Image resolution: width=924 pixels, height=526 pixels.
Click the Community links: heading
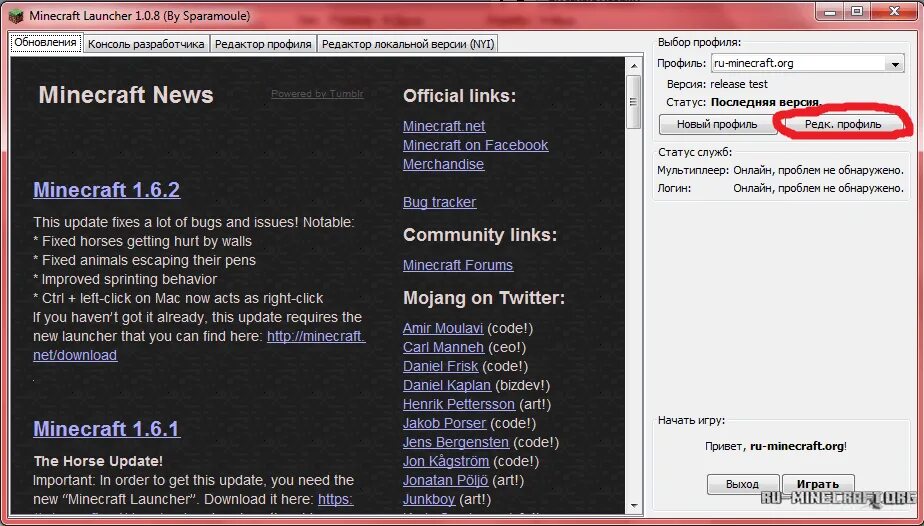click(480, 235)
